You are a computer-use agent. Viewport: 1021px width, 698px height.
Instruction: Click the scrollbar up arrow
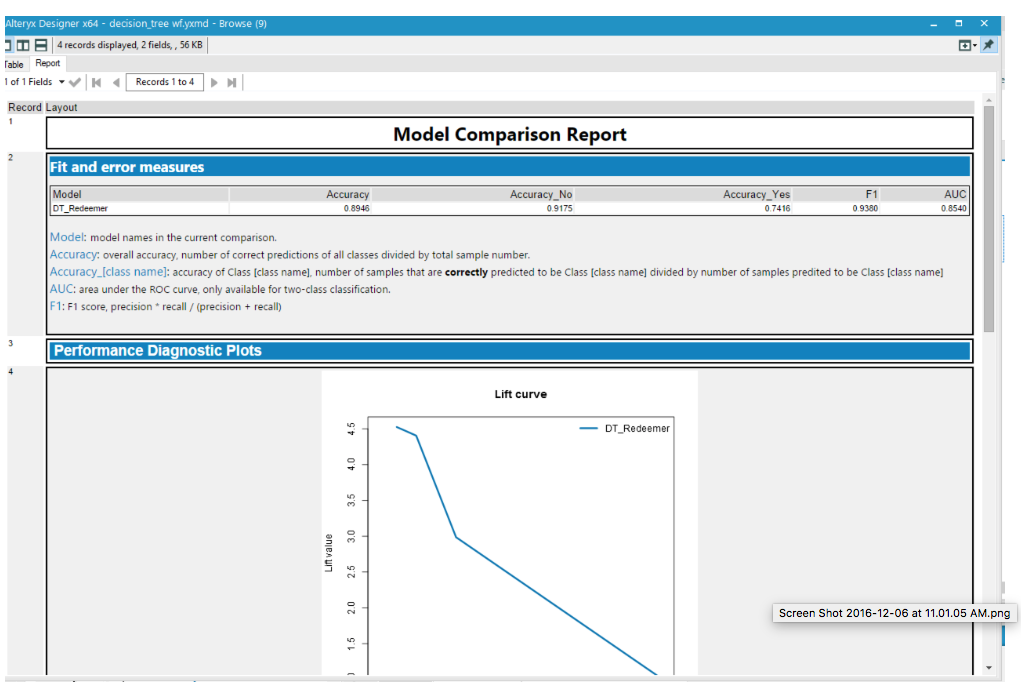click(988, 100)
